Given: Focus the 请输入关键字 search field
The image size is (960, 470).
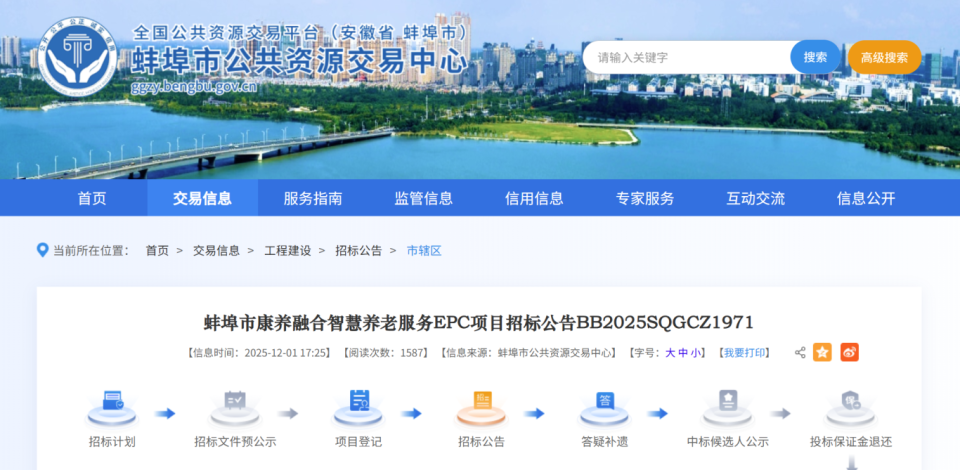Looking at the screenshot, I should coord(687,58).
